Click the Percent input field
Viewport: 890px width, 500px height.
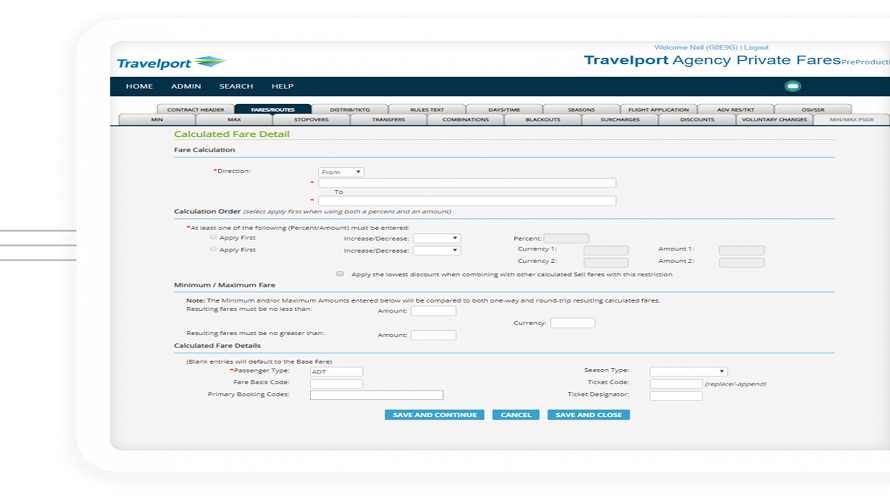pos(566,238)
